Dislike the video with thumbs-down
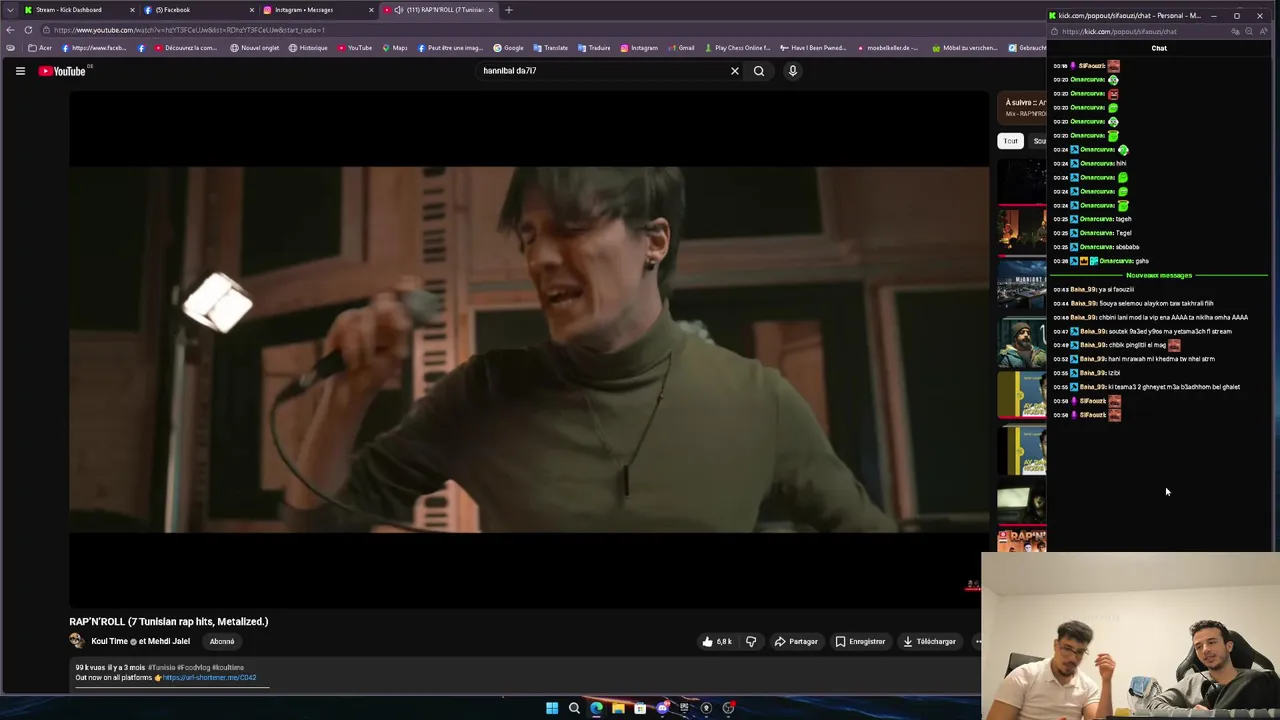 pyautogui.click(x=751, y=641)
